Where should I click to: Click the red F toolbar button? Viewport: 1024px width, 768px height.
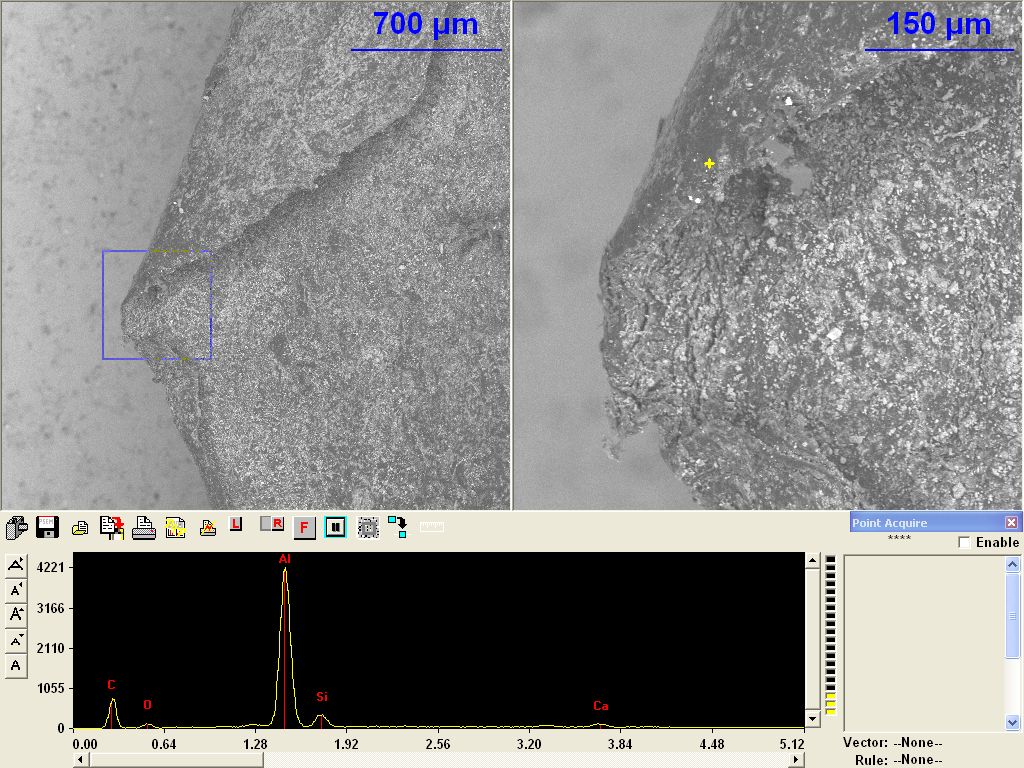pyautogui.click(x=304, y=527)
